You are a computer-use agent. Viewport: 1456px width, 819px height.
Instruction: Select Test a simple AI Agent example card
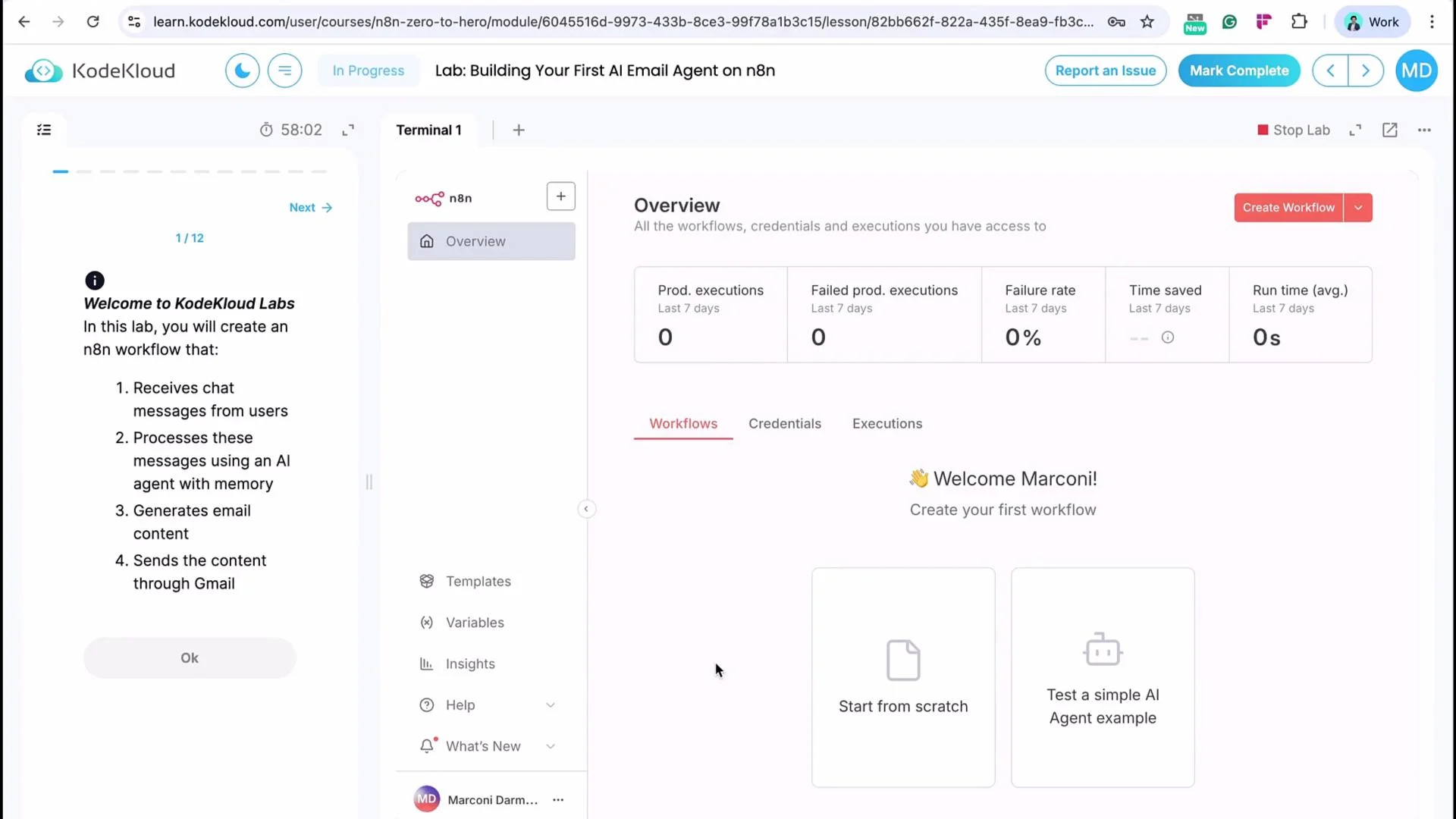pyautogui.click(x=1103, y=677)
